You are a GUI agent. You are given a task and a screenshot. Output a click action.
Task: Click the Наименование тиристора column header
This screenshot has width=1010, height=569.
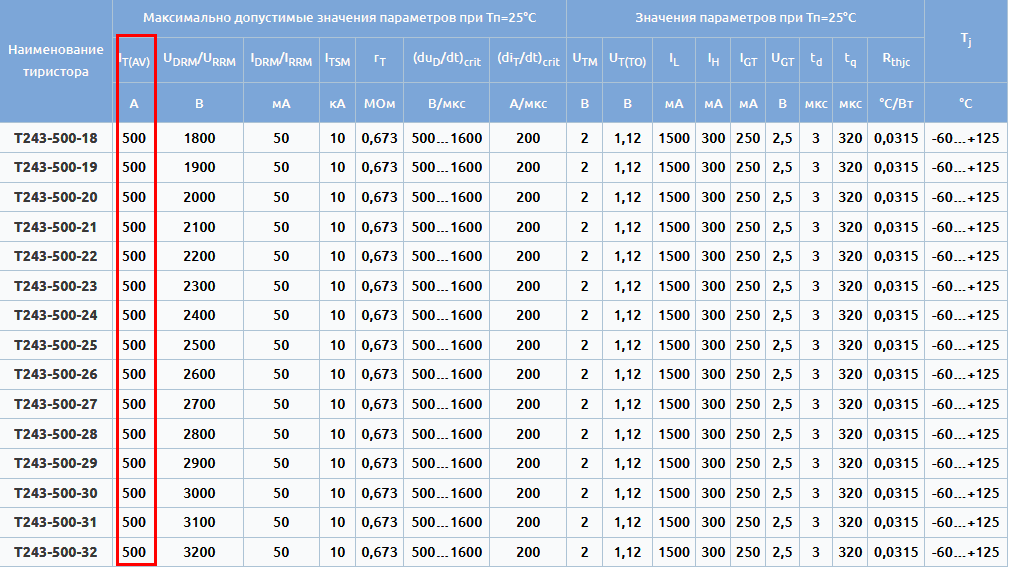click(56, 61)
